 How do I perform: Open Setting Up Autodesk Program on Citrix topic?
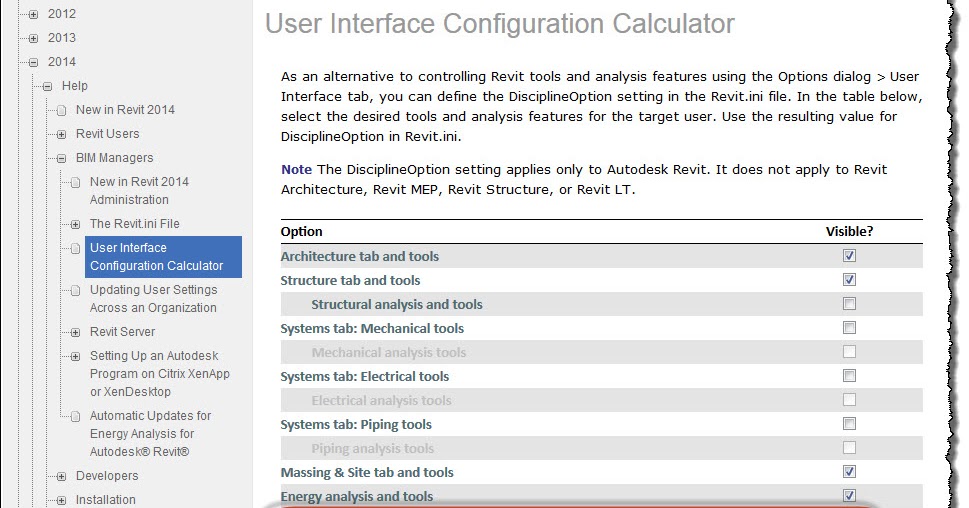159,374
